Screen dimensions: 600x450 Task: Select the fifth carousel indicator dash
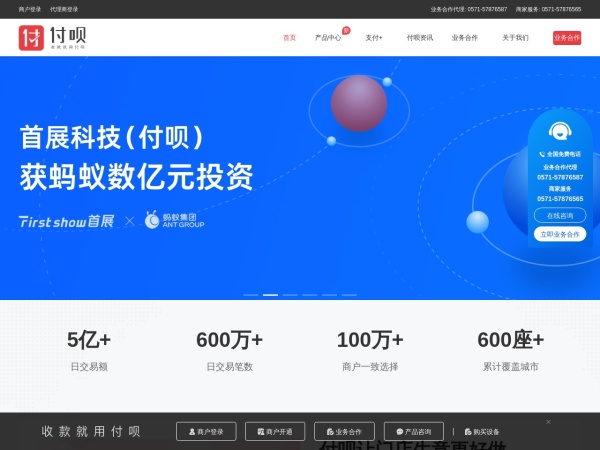click(x=329, y=295)
